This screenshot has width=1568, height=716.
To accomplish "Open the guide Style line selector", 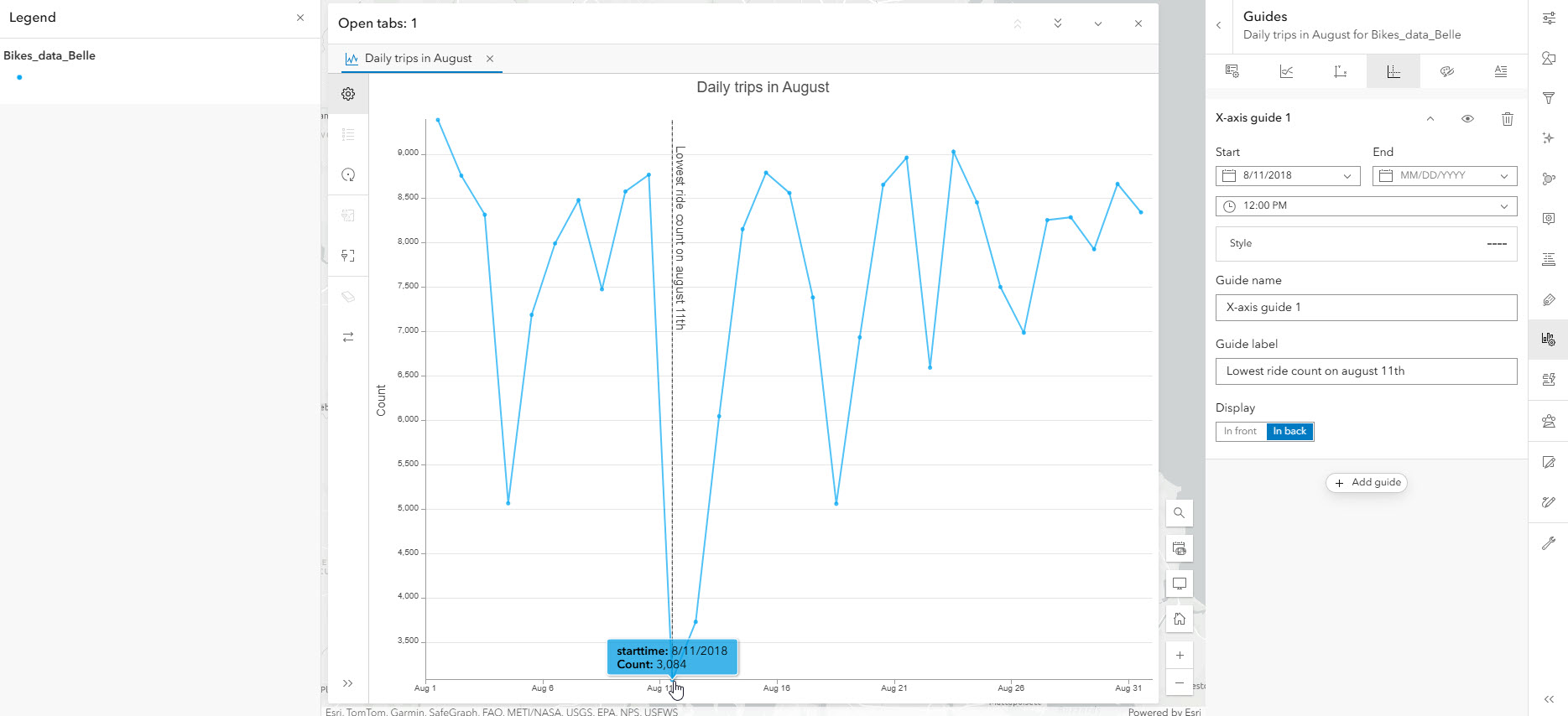I will tap(1366, 243).
